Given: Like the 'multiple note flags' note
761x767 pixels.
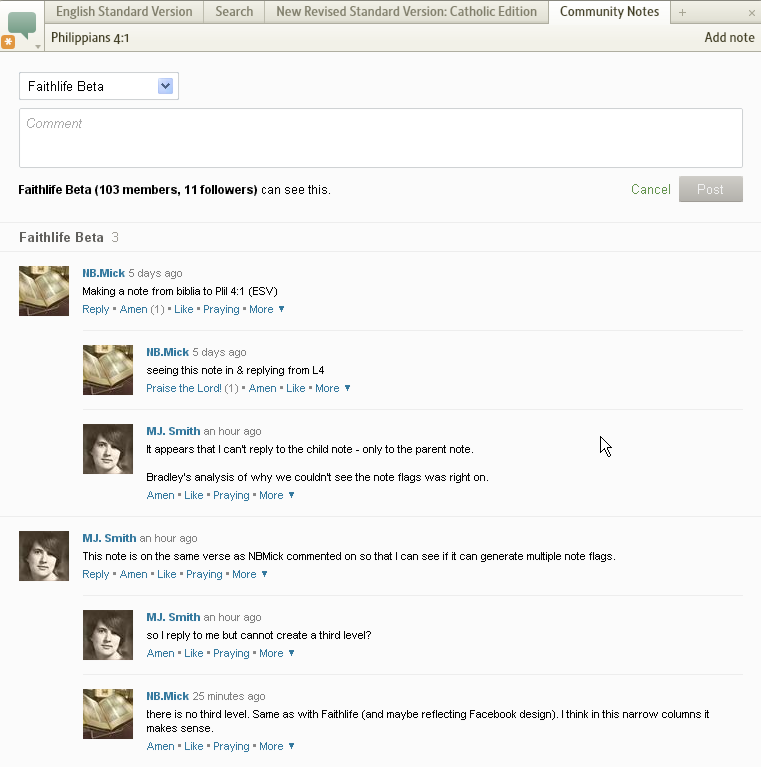Looking at the screenshot, I should (166, 574).
